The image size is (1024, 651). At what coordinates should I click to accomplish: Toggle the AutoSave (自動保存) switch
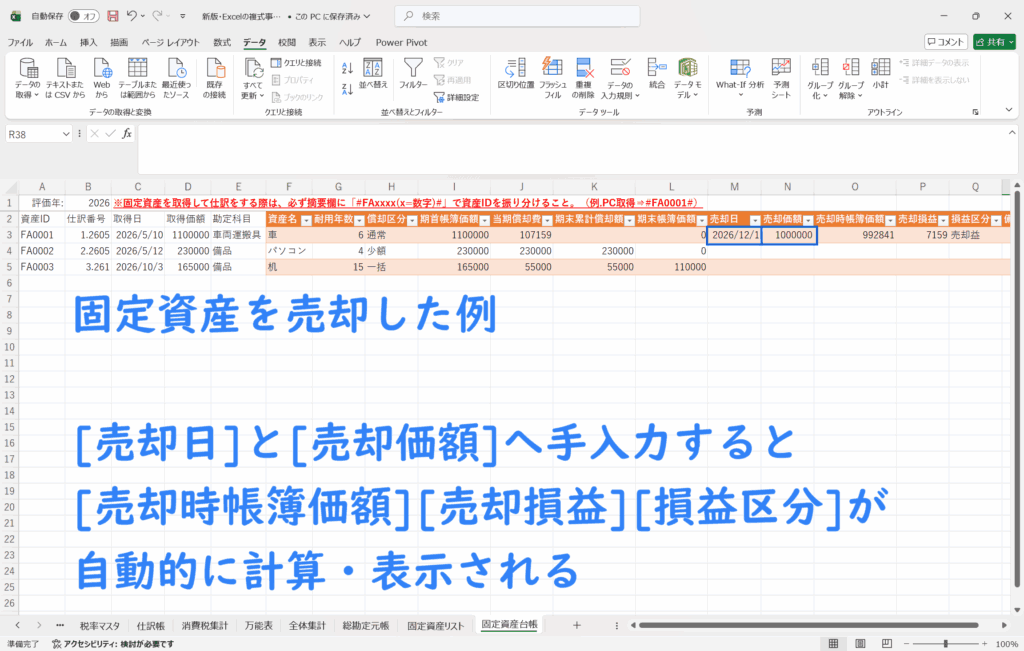pos(84,16)
